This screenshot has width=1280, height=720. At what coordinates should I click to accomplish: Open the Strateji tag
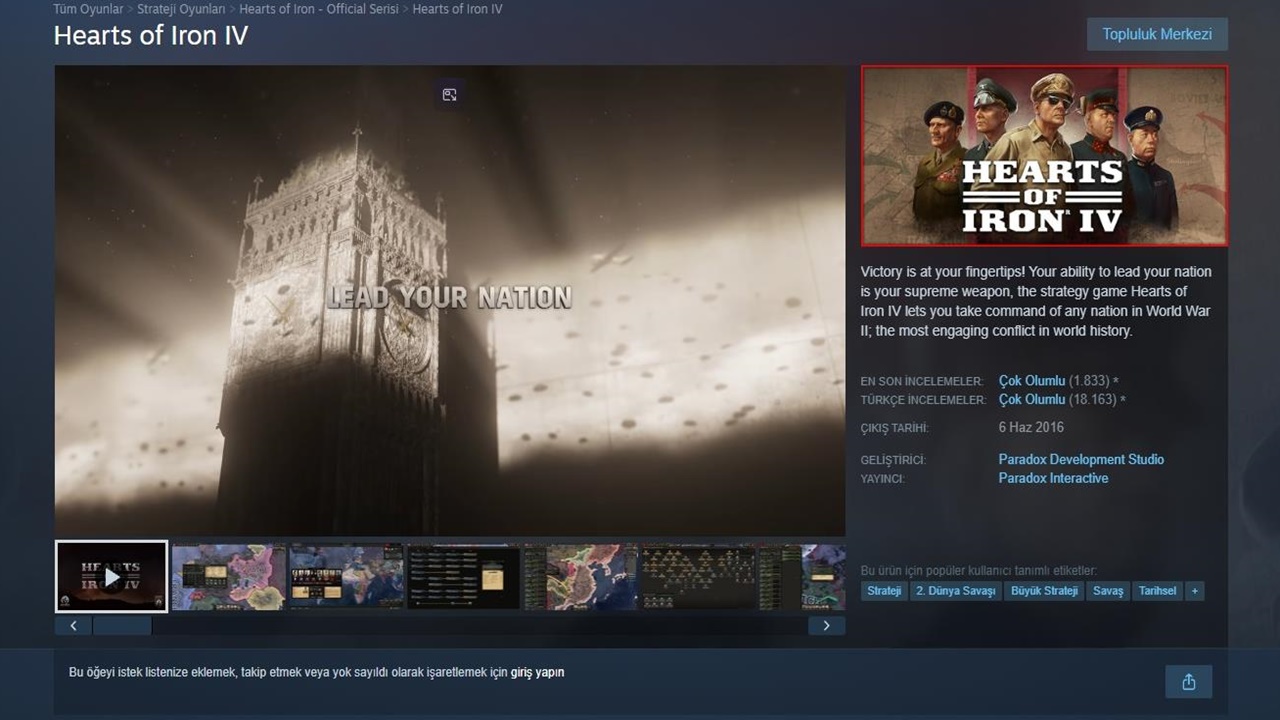tap(884, 591)
